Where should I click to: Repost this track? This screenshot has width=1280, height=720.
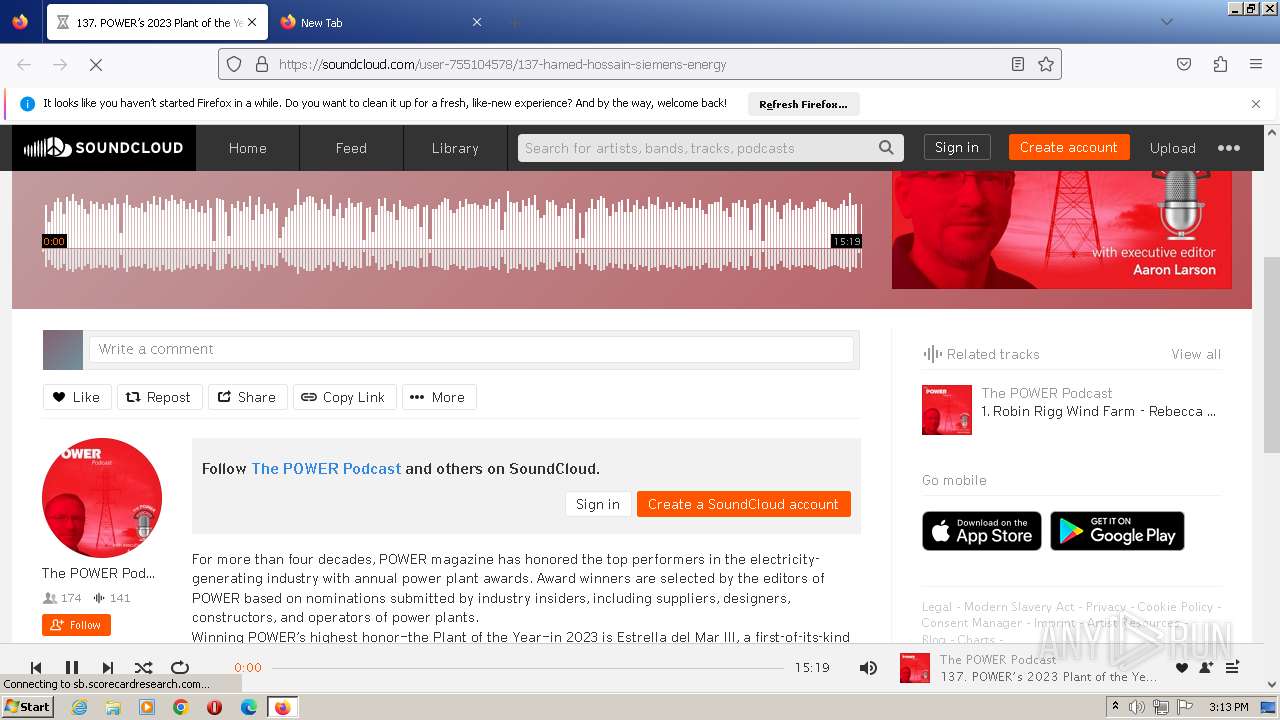[158, 397]
